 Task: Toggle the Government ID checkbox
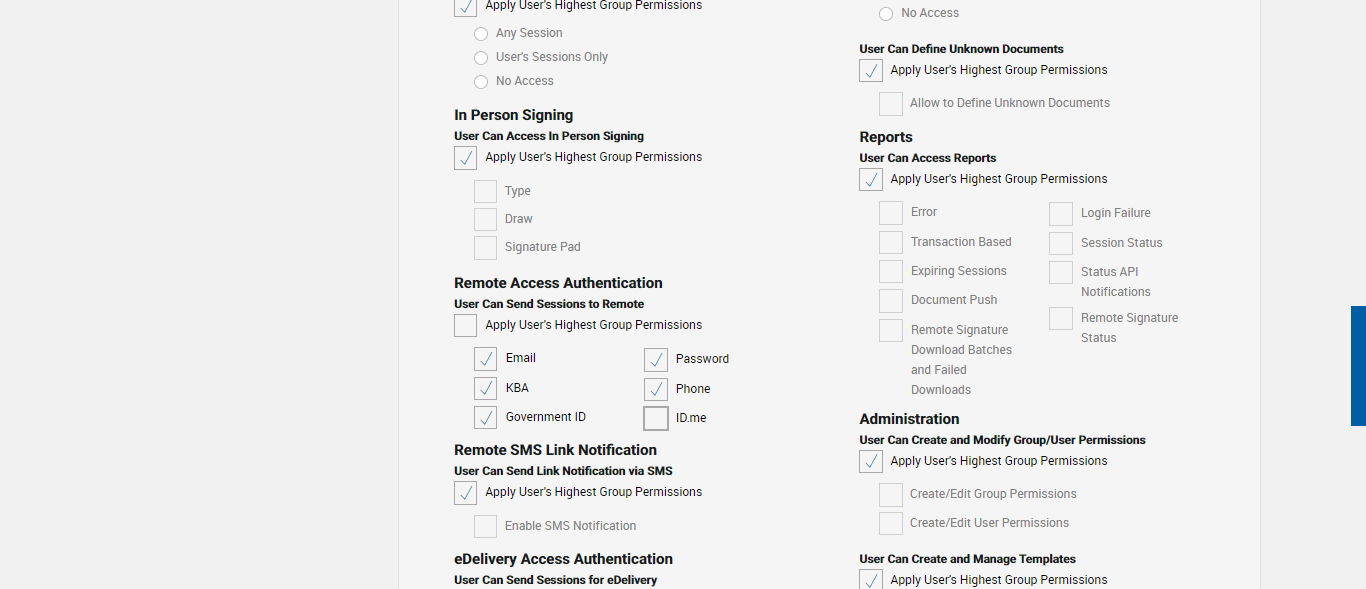(486, 417)
